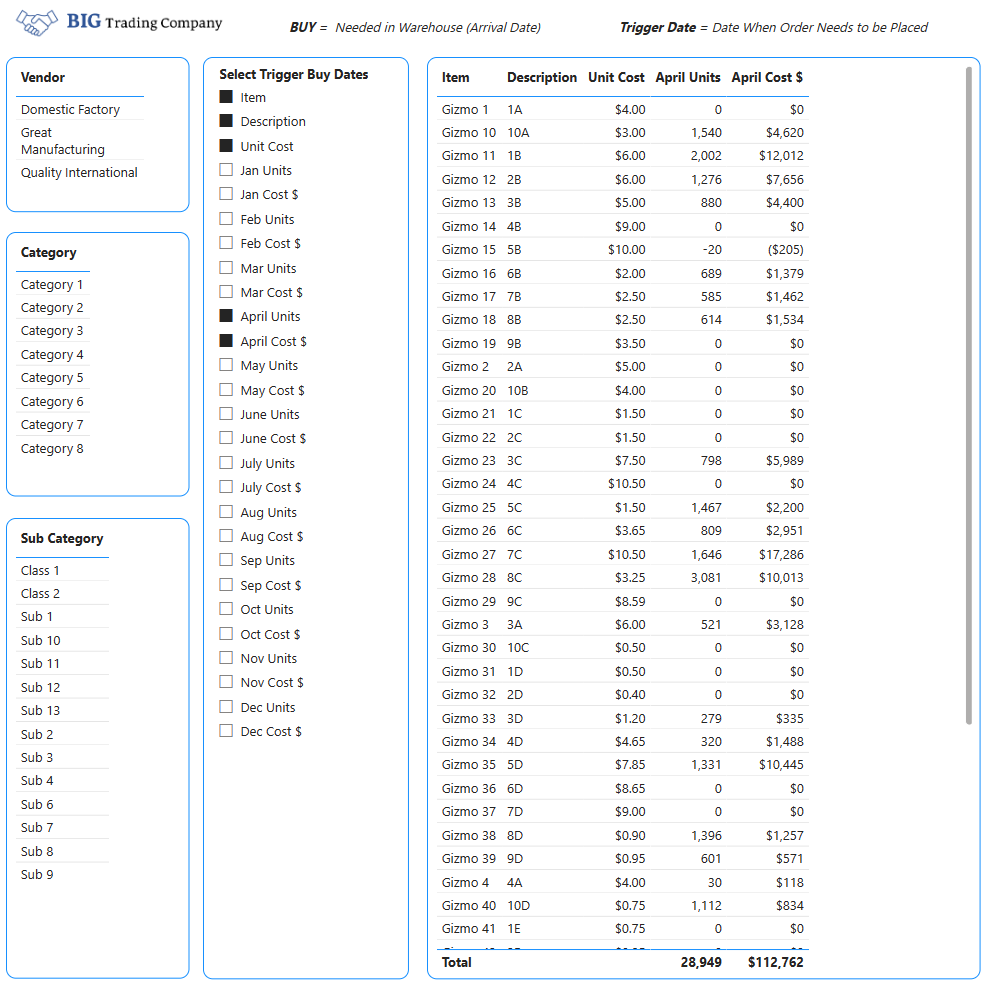990x992 pixels.
Task: Tick the Mar Units checkbox
Action: pyautogui.click(x=226, y=268)
